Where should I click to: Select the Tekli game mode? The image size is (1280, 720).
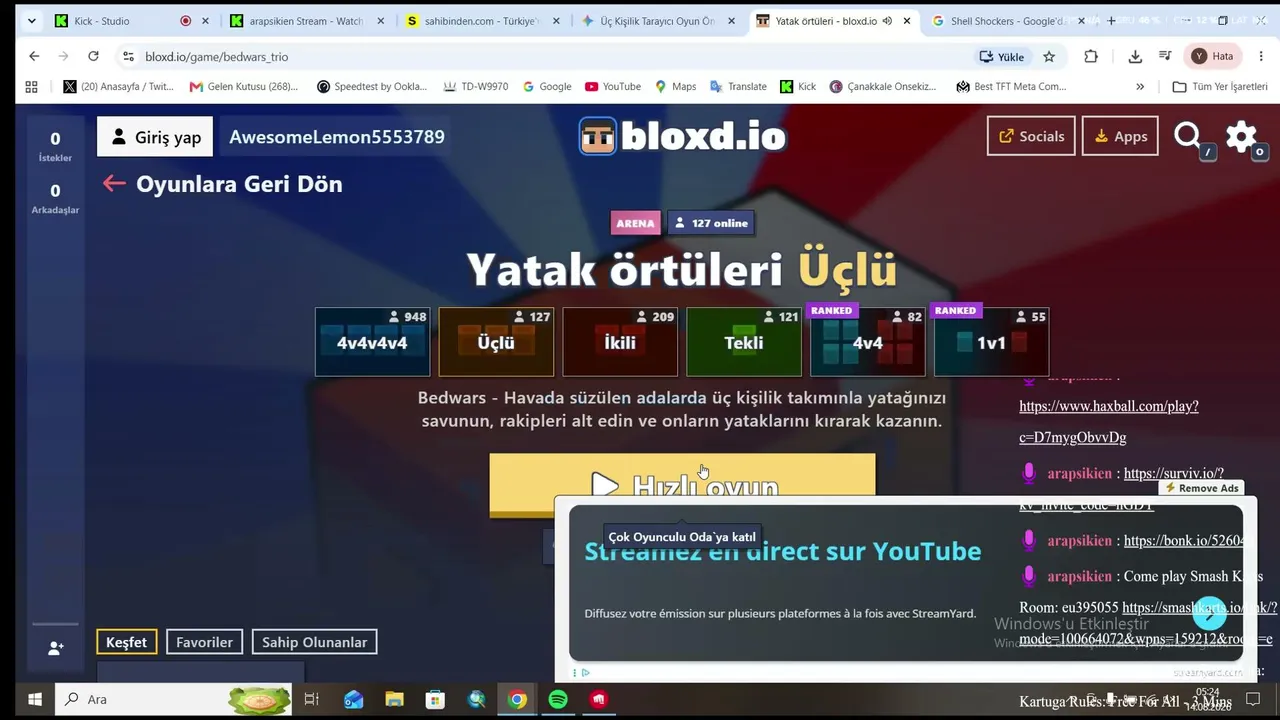[744, 342]
